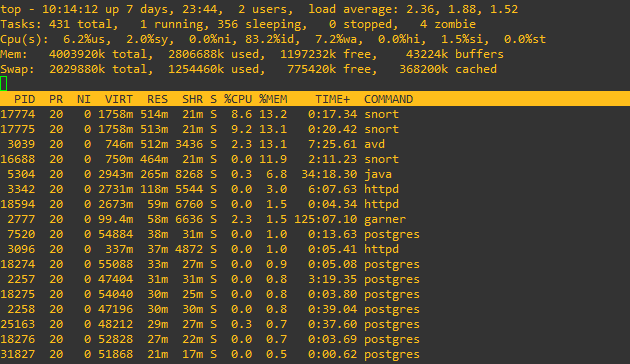Click the load average values in header
Viewport: 630px width, 364px height.
(x=462, y=9)
